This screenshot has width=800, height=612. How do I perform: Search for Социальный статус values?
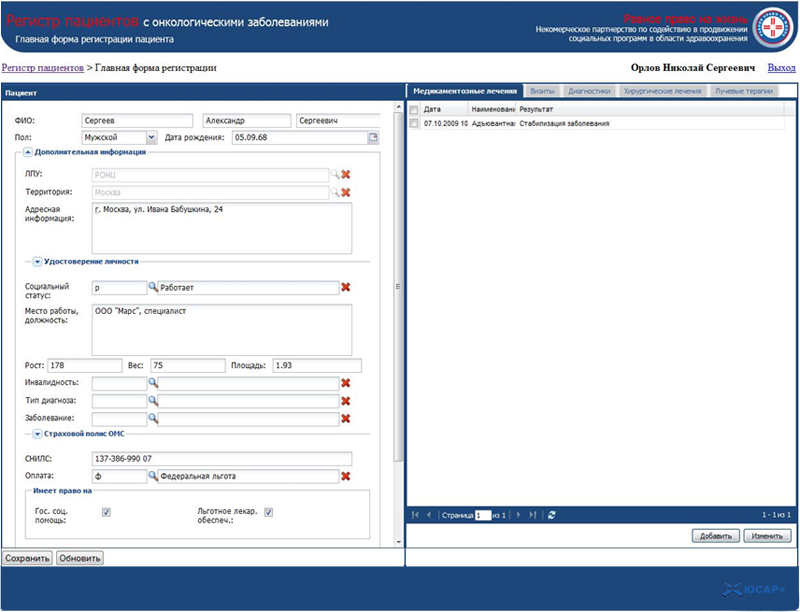point(153,287)
